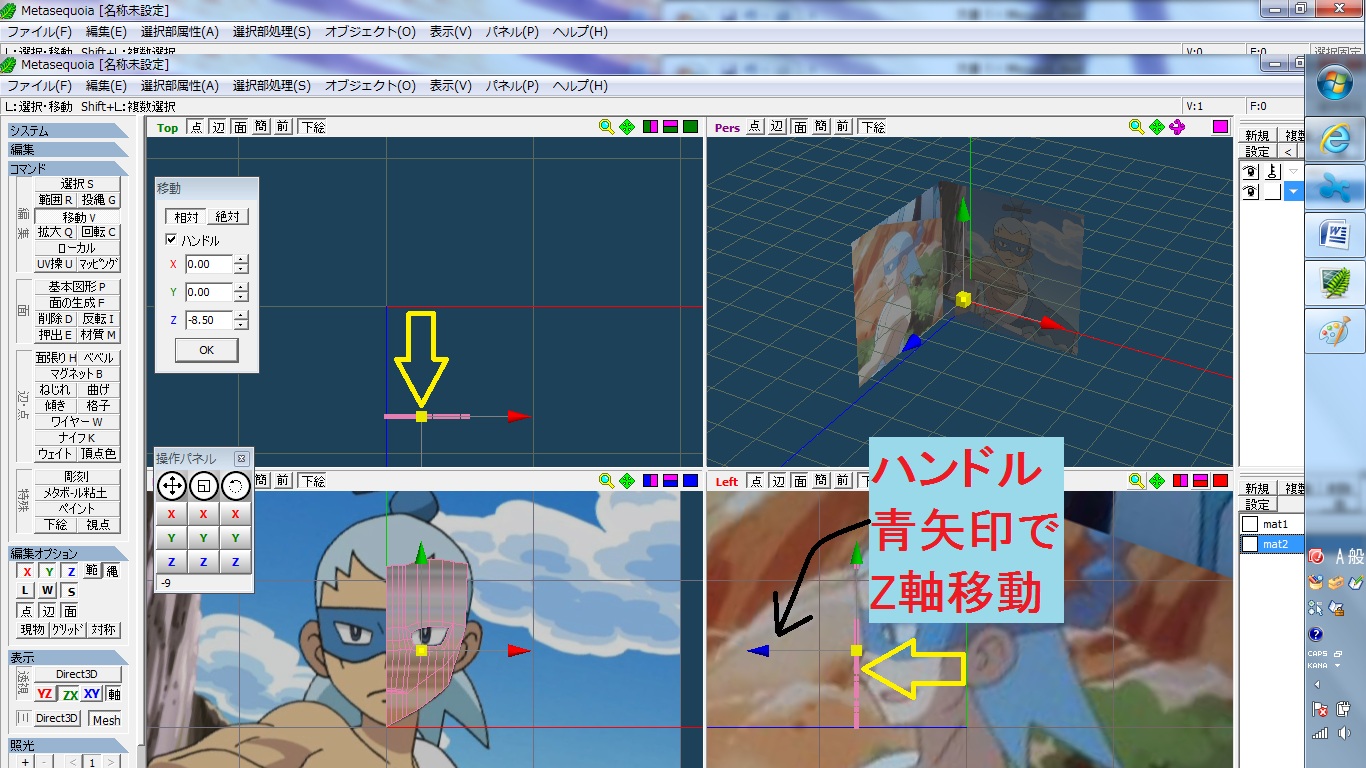This screenshot has width=1366, height=768.
Task: Click the mat2 material color swatch
Action: click(1249, 545)
